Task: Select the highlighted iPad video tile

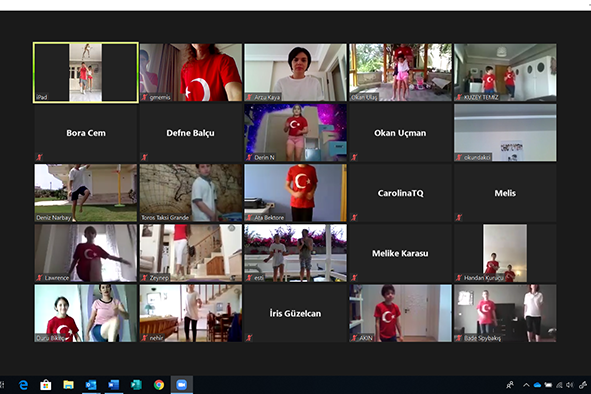Action: (86, 72)
